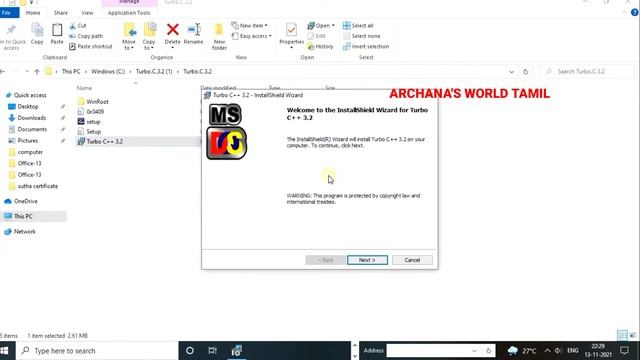The image size is (640, 360).
Task: Click Turbo.C.3.2 (1) in the breadcrumb
Action: point(154,71)
